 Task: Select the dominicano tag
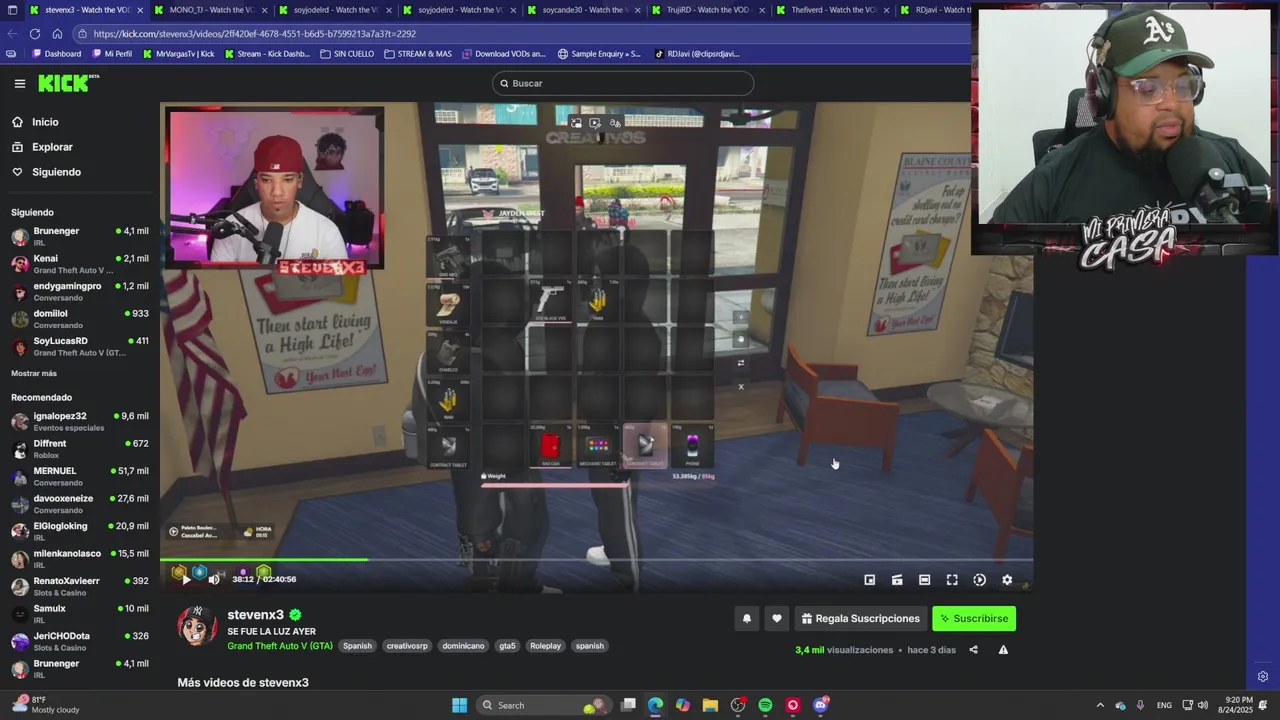(463, 646)
